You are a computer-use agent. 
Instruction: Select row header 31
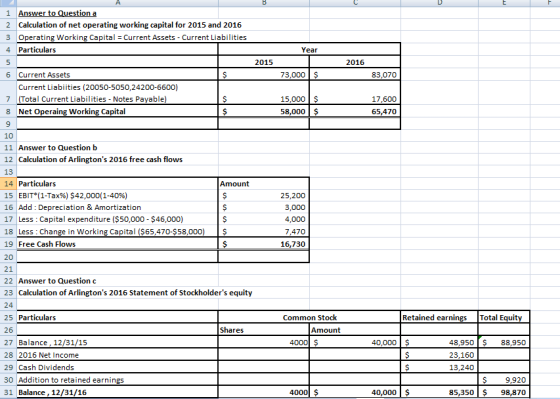click(x=8, y=392)
